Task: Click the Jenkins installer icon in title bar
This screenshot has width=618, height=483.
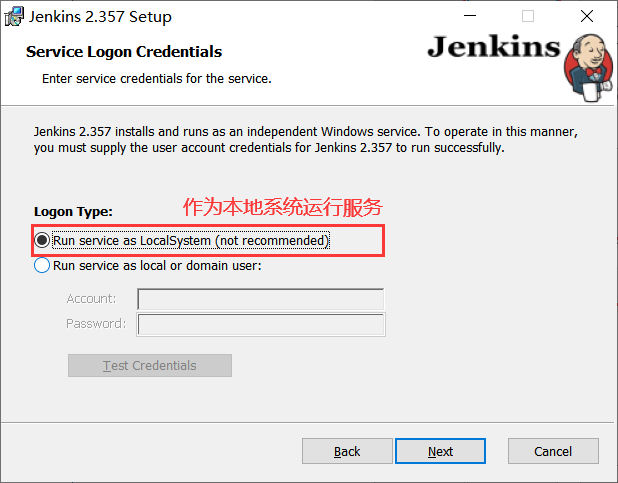Action: [x=14, y=17]
